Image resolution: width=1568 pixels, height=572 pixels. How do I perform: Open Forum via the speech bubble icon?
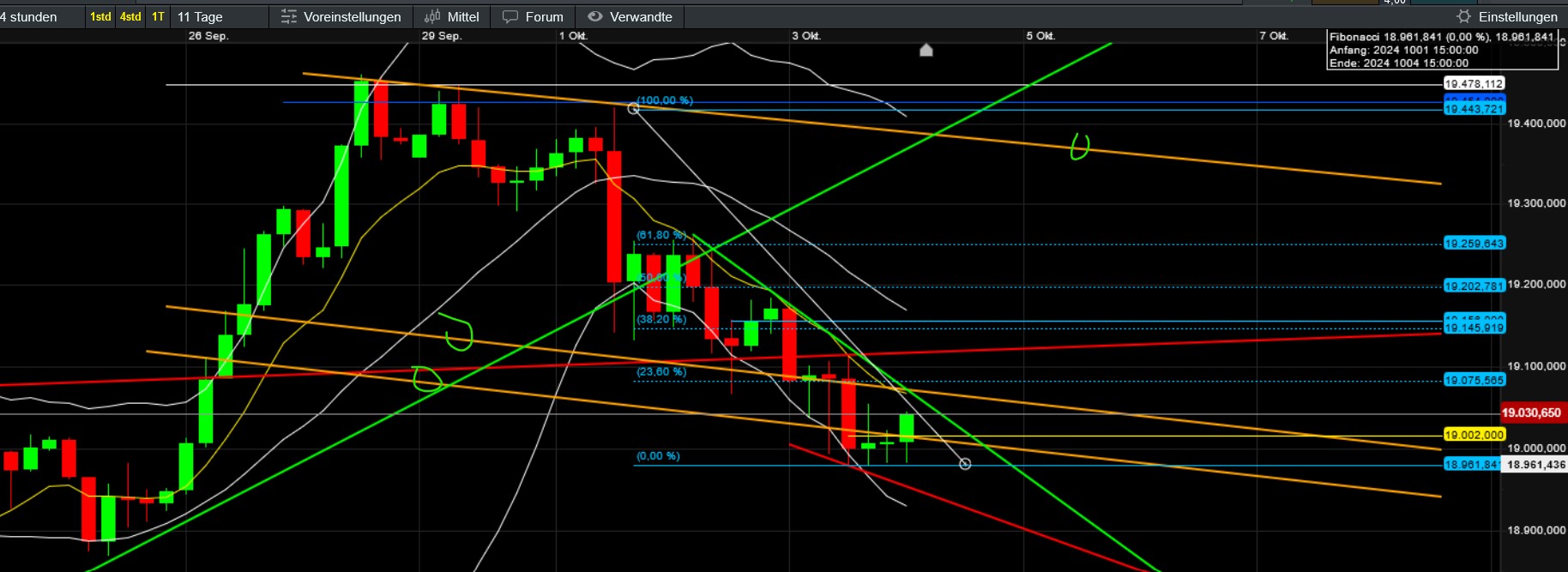[x=510, y=16]
